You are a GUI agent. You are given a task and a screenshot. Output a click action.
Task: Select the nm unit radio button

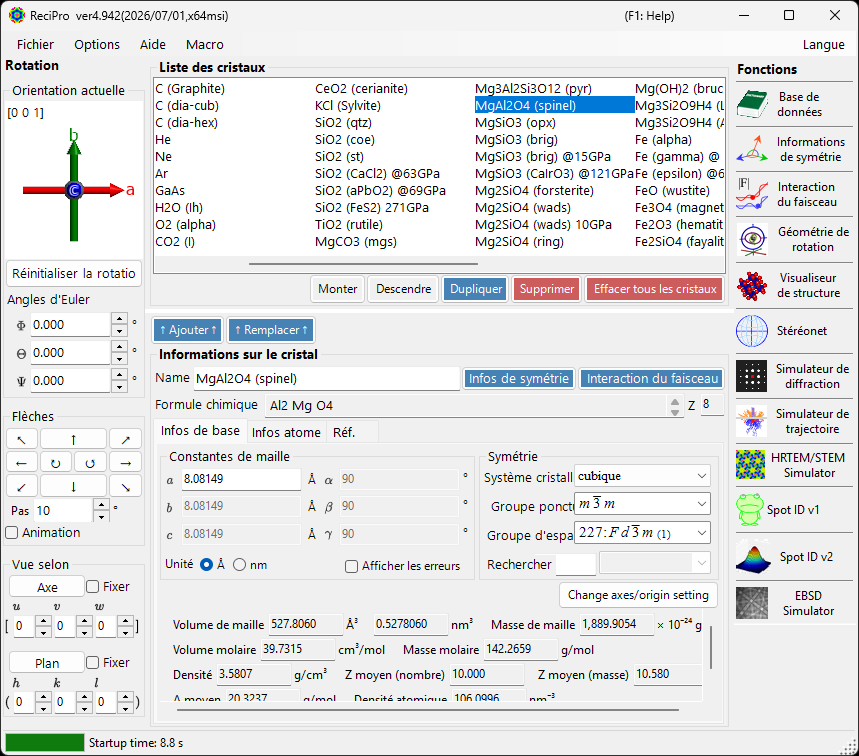coord(239,565)
